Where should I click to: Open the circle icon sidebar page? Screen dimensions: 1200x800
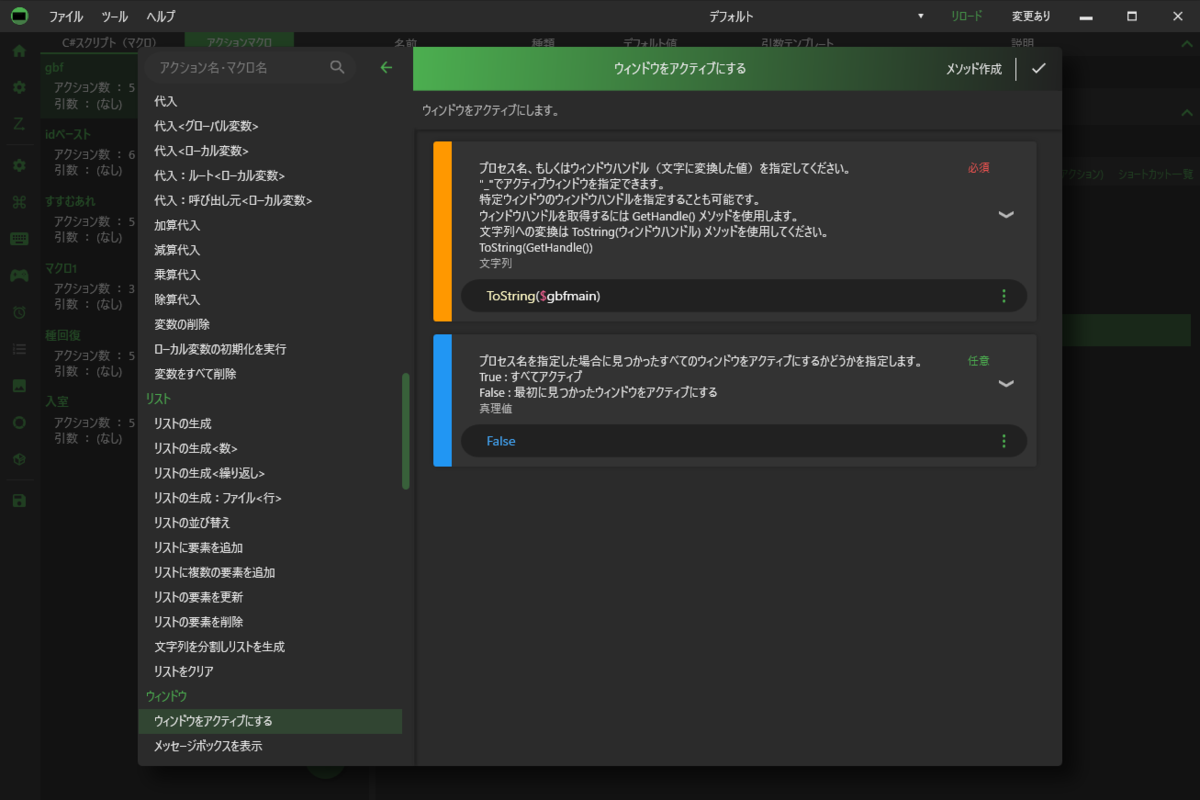[x=19, y=422]
